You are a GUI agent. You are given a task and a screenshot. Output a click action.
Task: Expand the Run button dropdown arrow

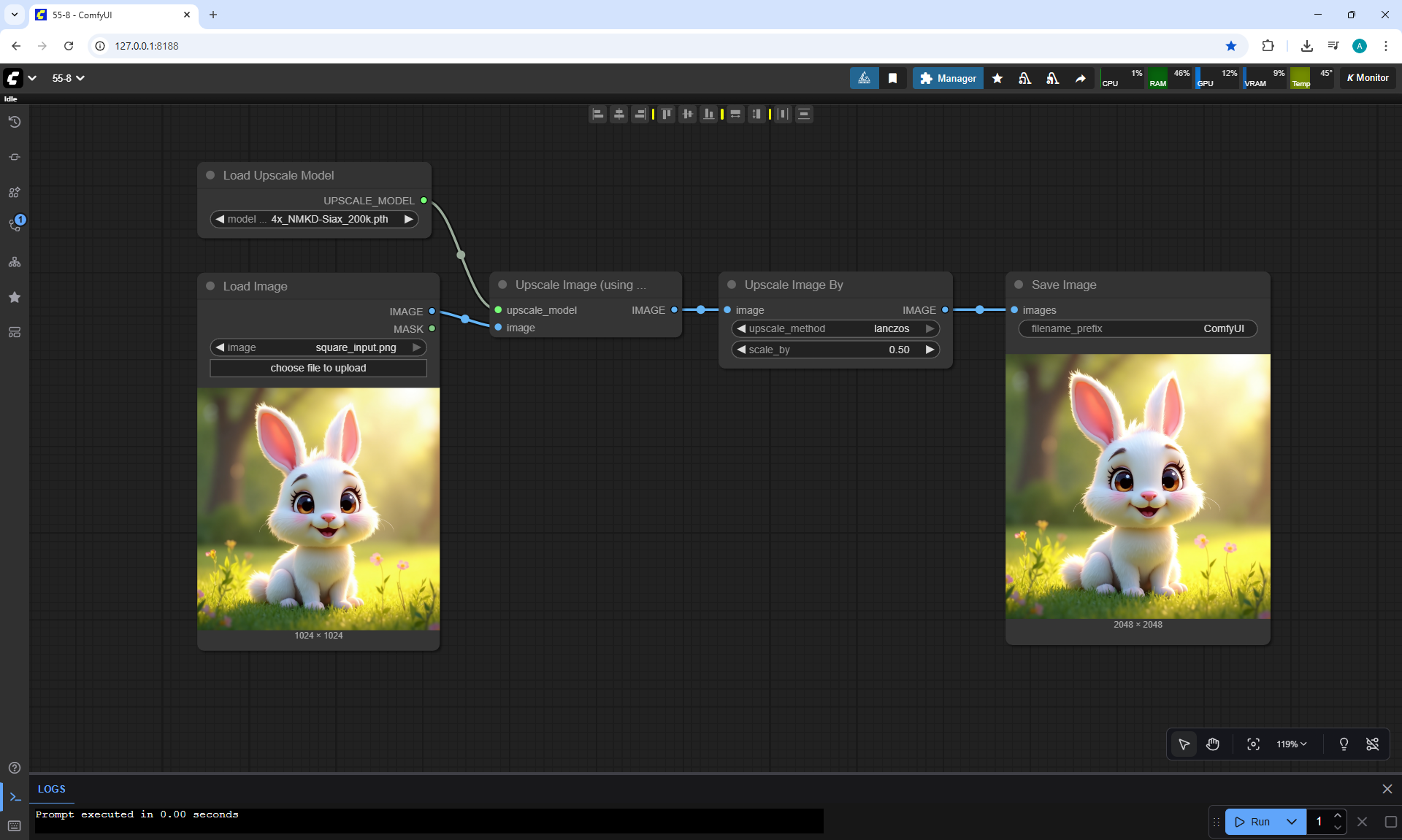pyautogui.click(x=1292, y=822)
